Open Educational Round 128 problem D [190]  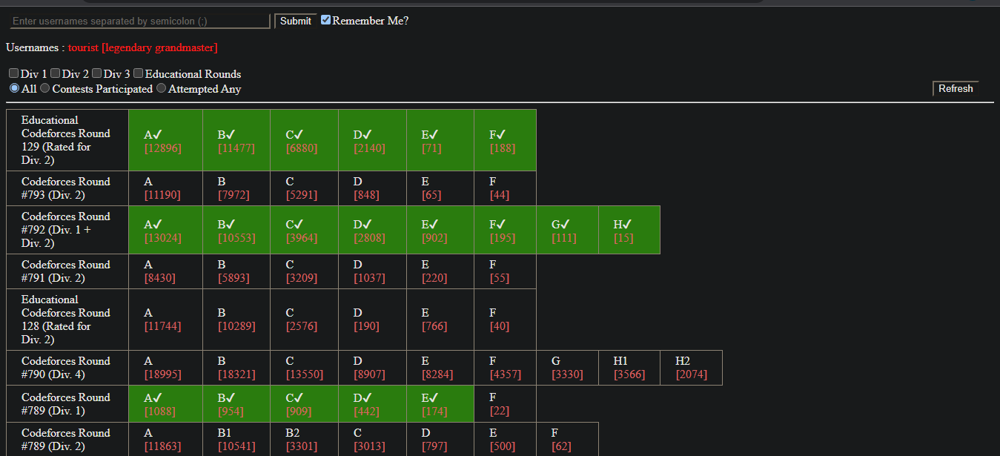pyautogui.click(x=372, y=320)
